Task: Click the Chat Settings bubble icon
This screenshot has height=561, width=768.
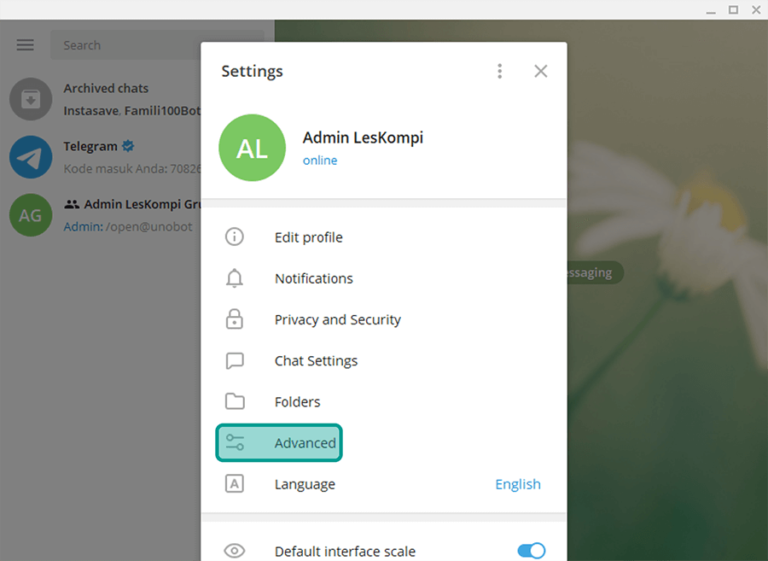Action: pyautogui.click(x=235, y=361)
